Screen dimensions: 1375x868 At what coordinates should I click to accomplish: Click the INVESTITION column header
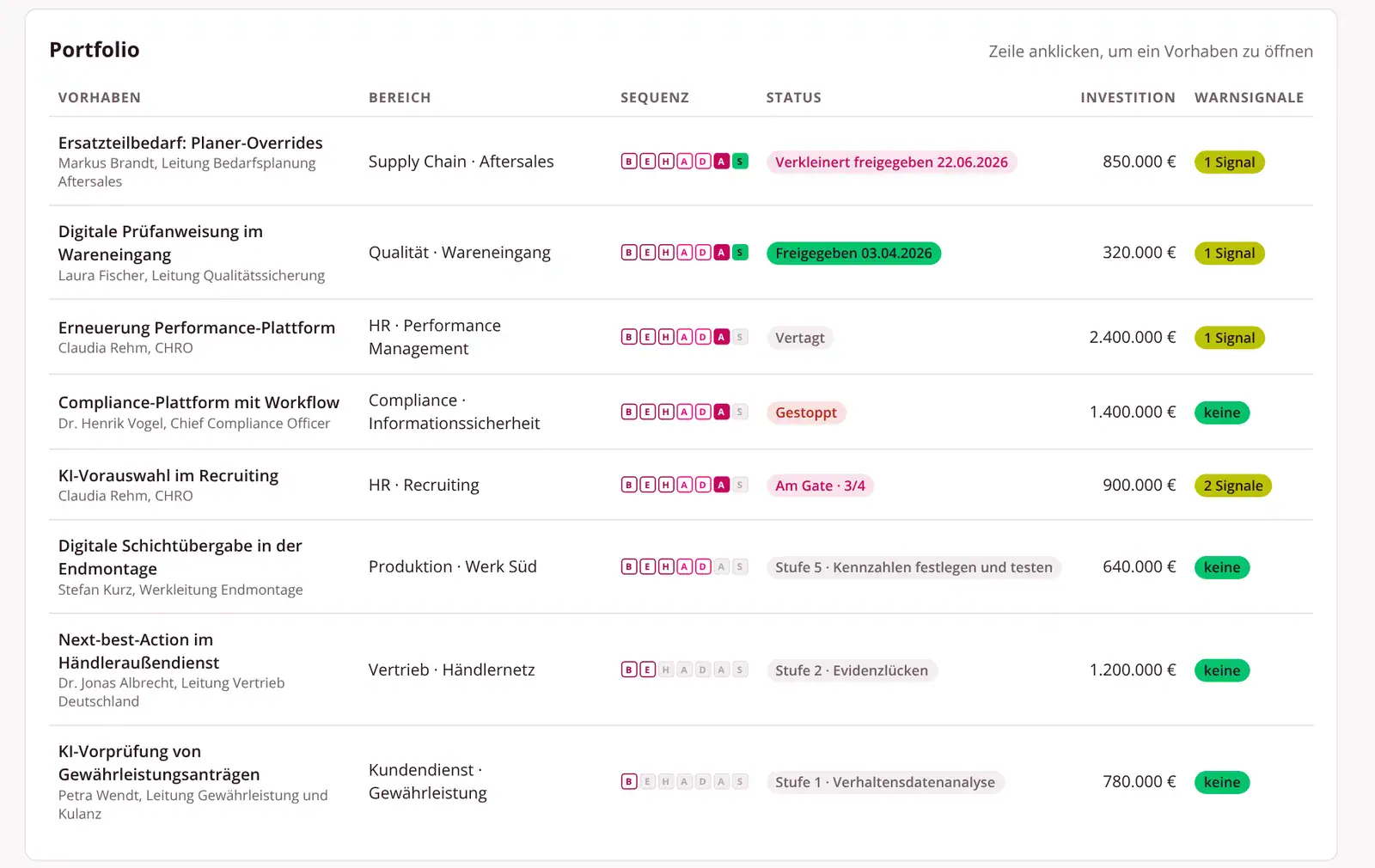pyautogui.click(x=1127, y=98)
